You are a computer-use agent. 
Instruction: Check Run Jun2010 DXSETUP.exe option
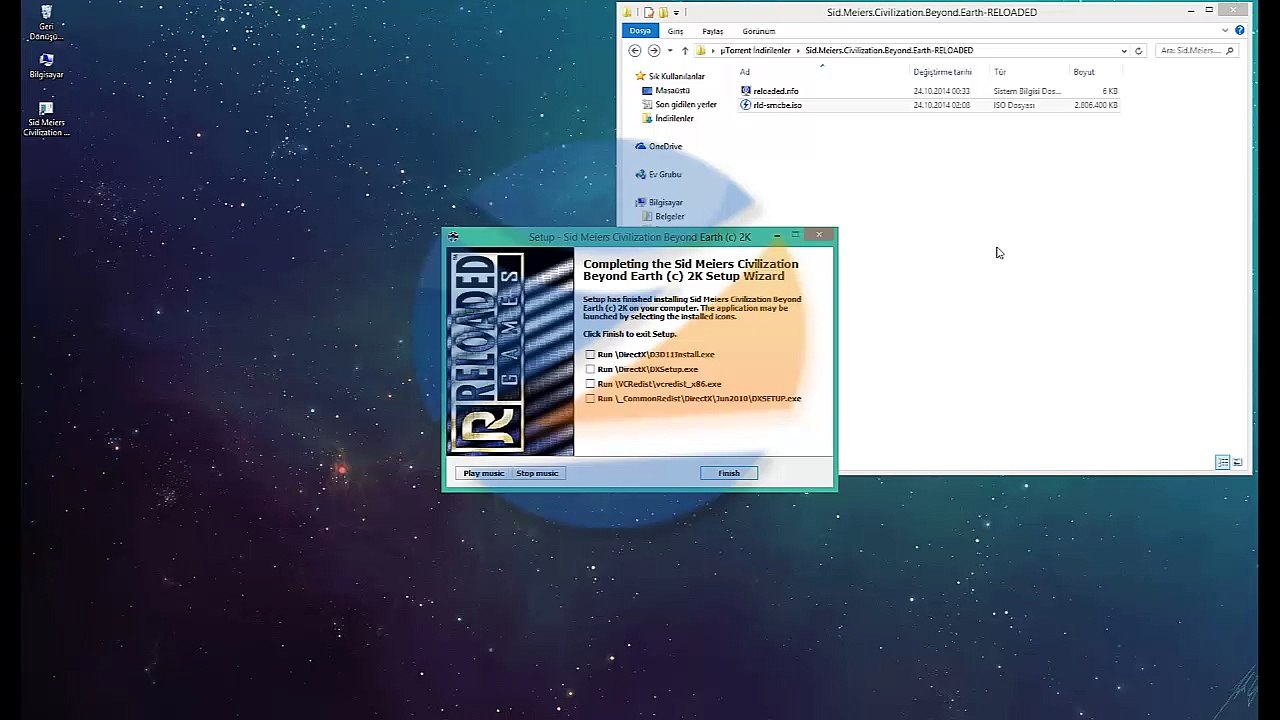(x=590, y=398)
